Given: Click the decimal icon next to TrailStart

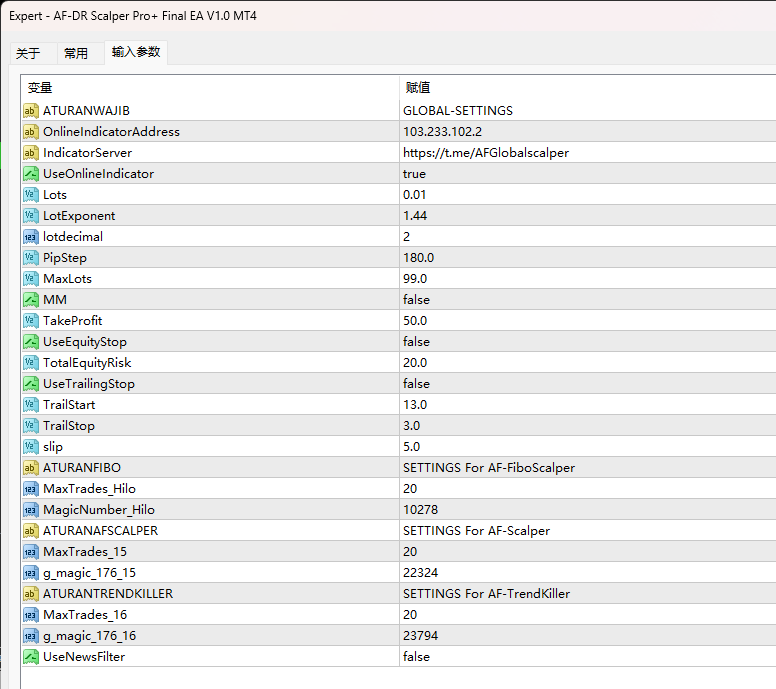Looking at the screenshot, I should tap(31, 404).
